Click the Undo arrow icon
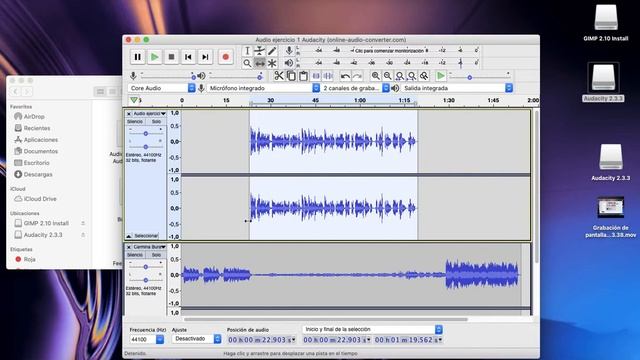This screenshot has width=640, height=360. tap(345, 76)
